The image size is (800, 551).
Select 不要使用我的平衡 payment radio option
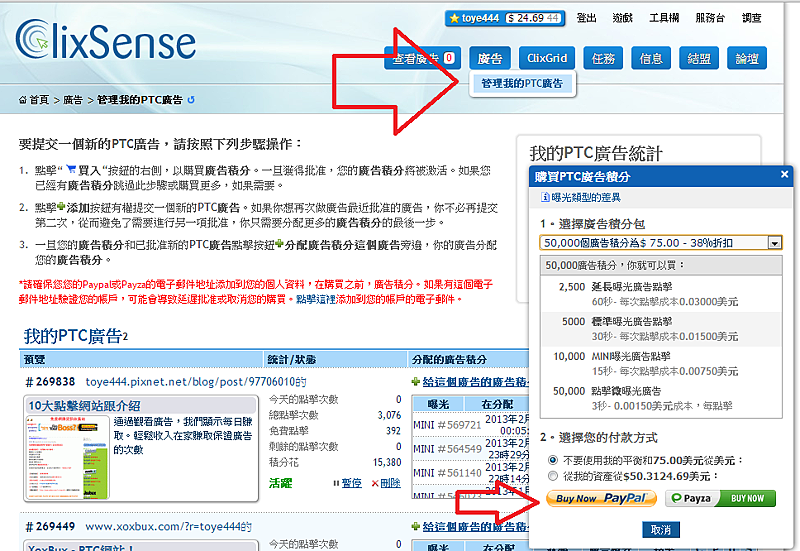click(553, 460)
